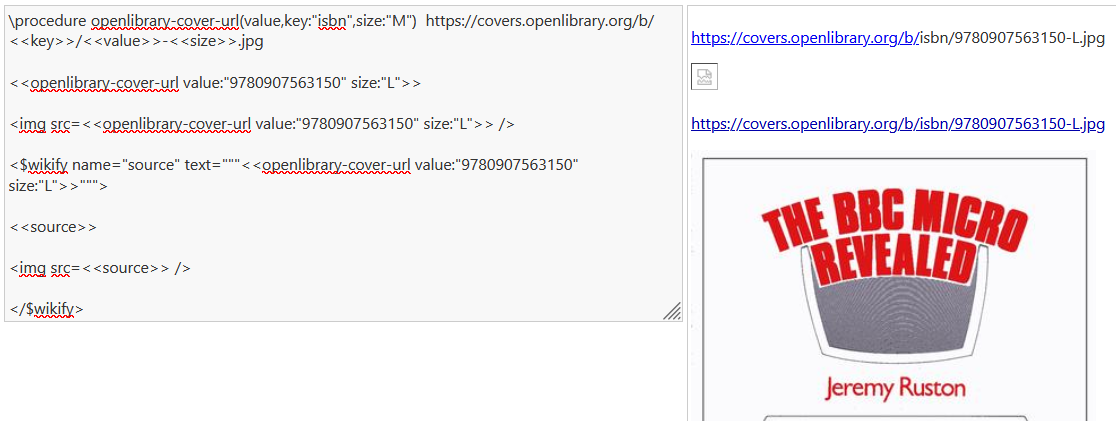
Task: Place cursor on the standalone <<source>> line
Action: [x=53, y=227]
